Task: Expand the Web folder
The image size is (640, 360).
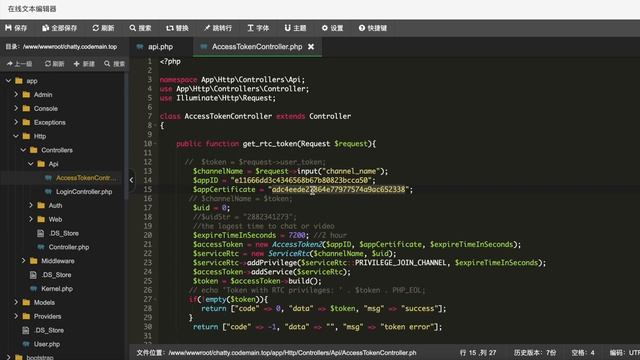Action: (x=31, y=220)
